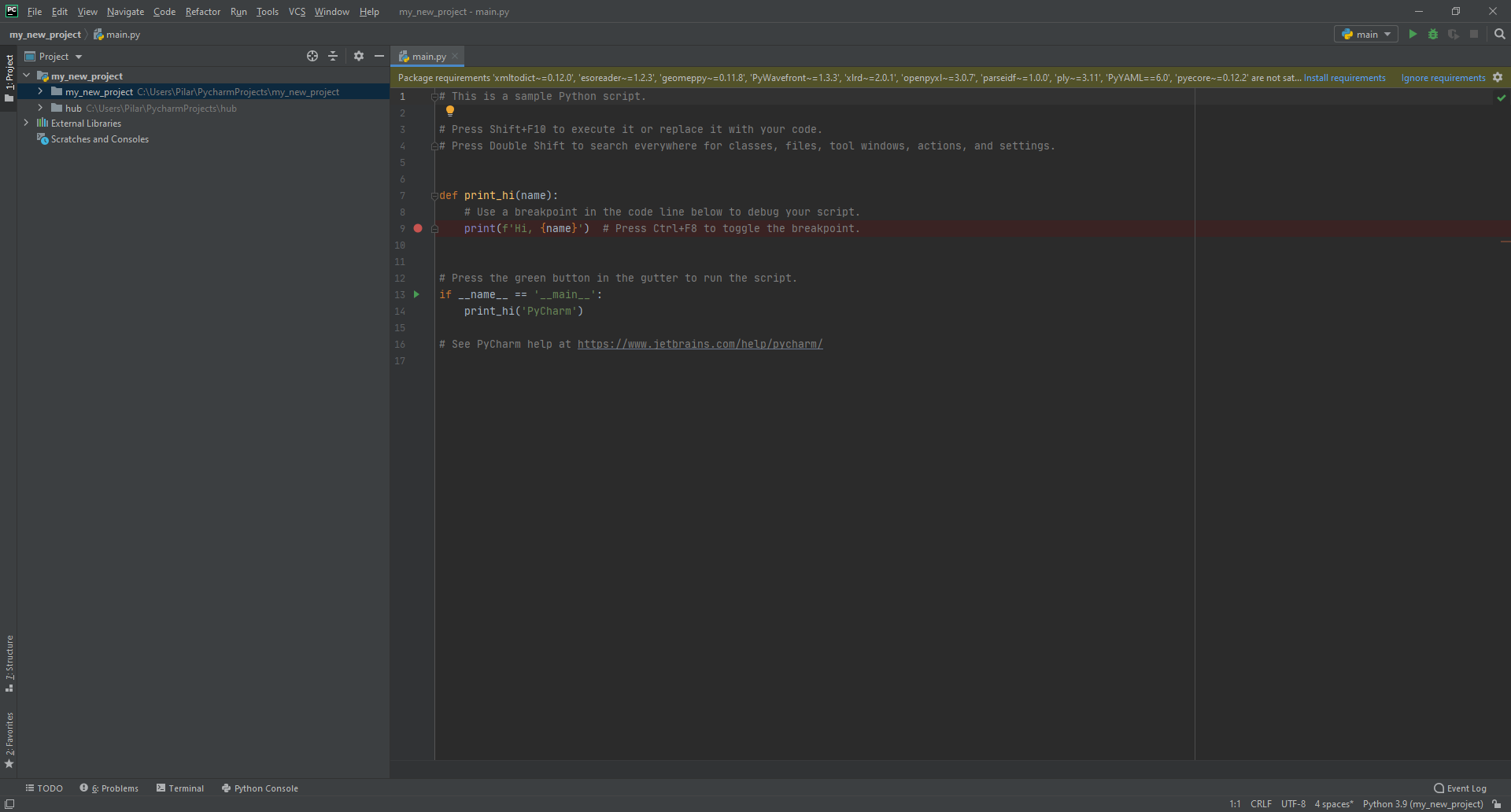
Task: Click main.py breadcrumb in navigation bar
Action: (117, 34)
